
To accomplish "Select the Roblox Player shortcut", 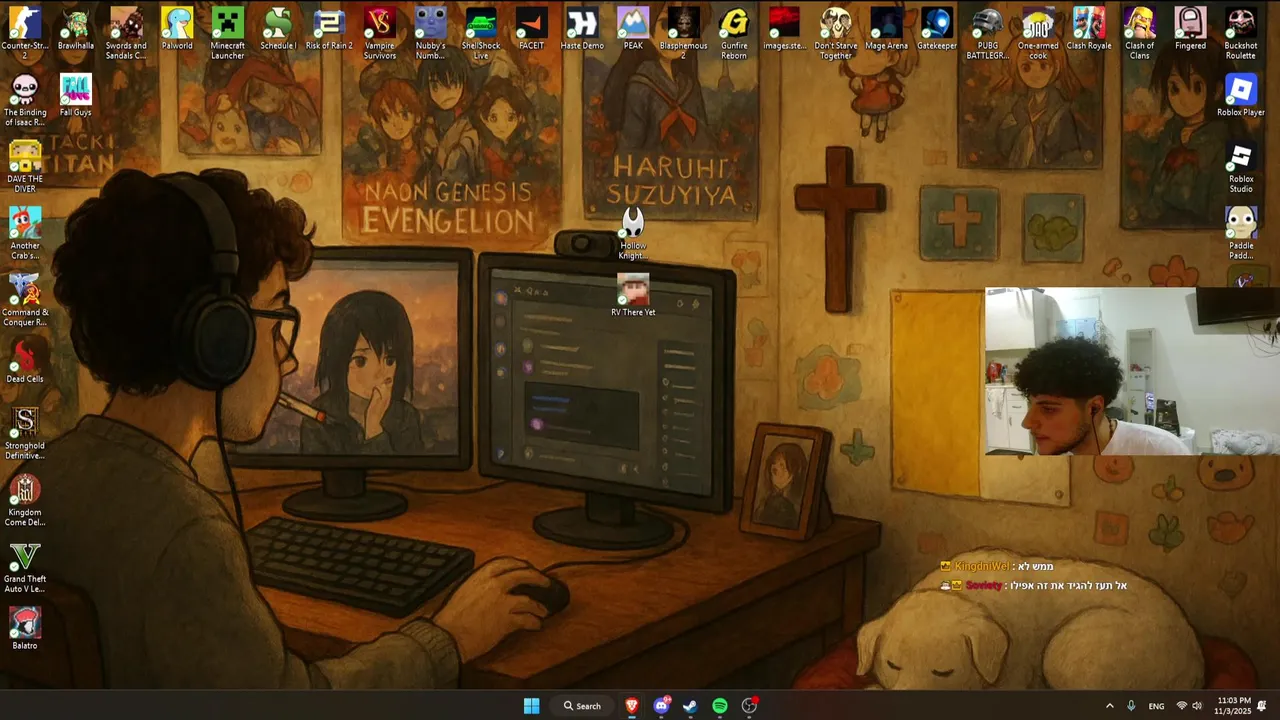I will point(1241,95).
